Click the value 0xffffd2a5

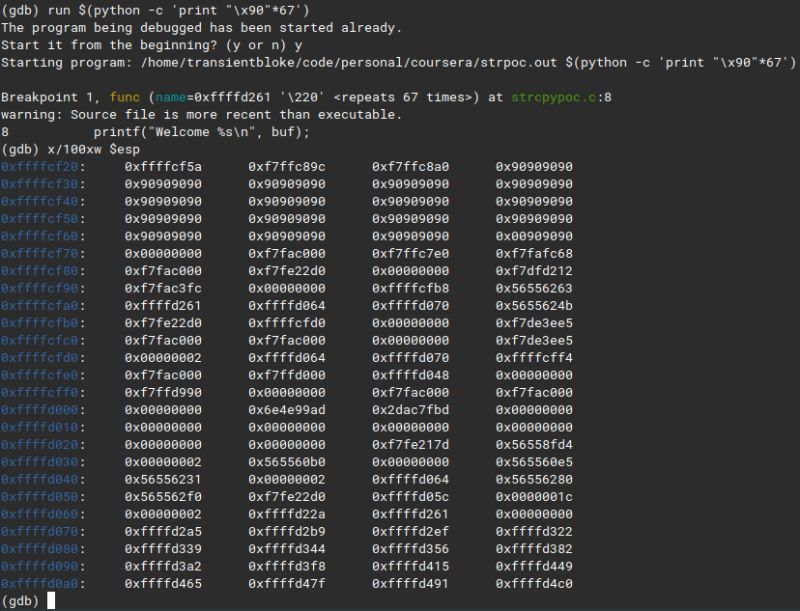click(x=163, y=531)
